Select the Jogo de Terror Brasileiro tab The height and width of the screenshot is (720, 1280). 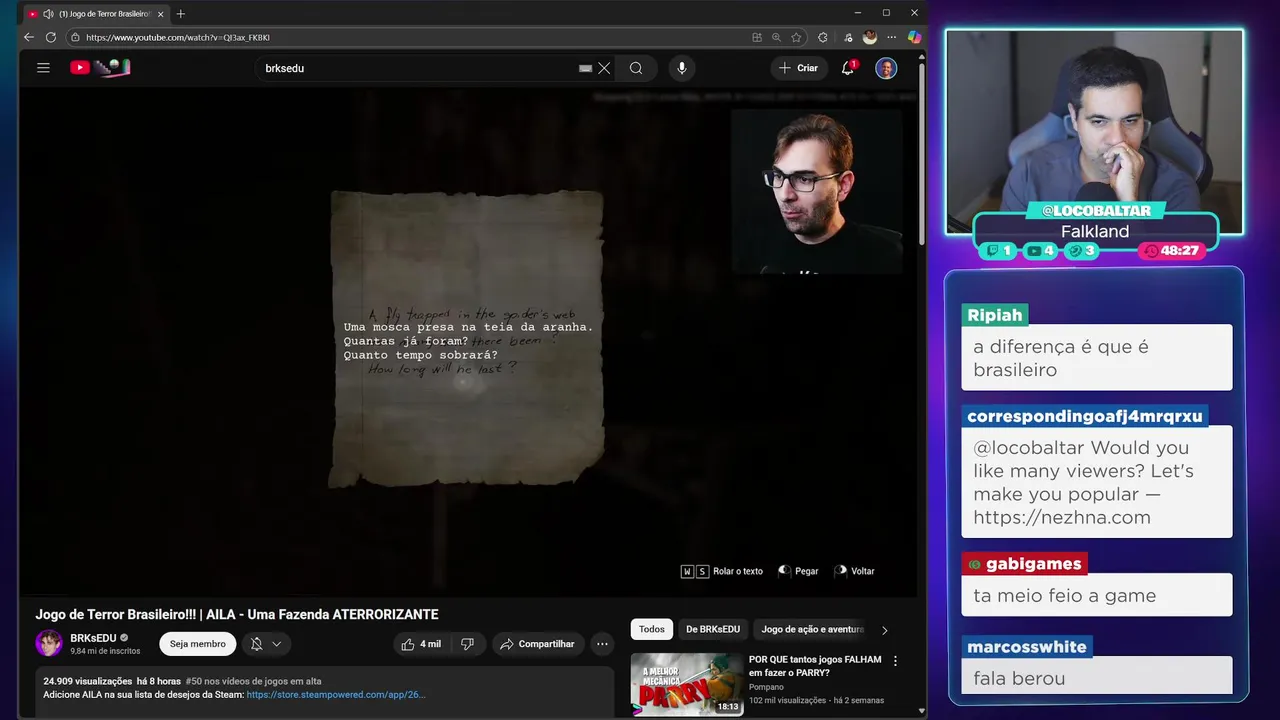(96, 13)
